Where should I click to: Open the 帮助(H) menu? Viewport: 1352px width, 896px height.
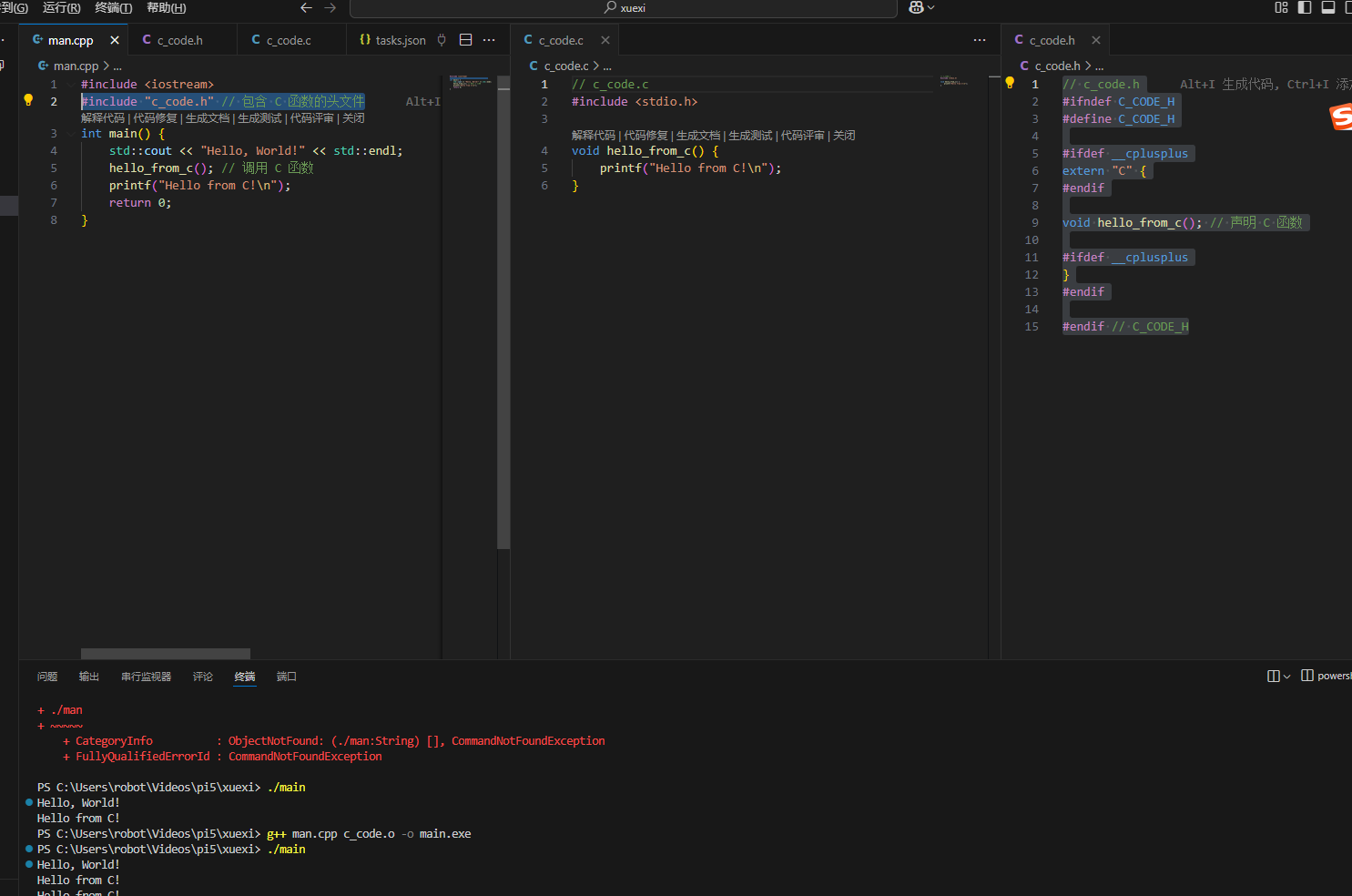tap(167, 7)
